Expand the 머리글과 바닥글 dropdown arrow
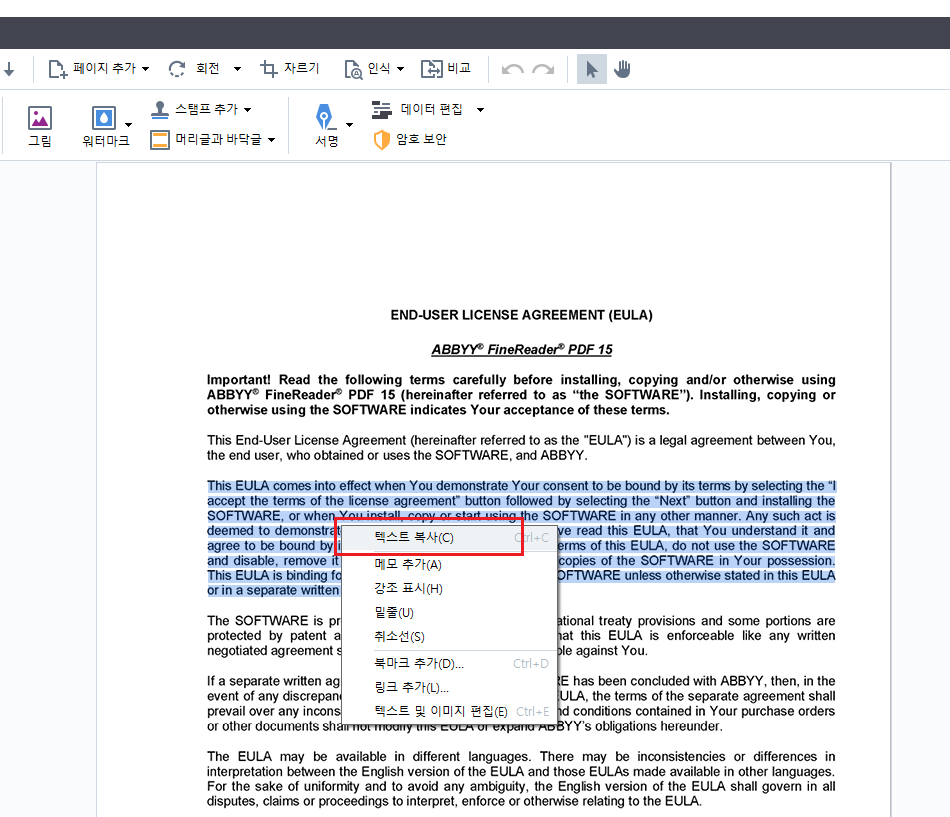The width and height of the screenshot is (950, 817). tap(271, 140)
